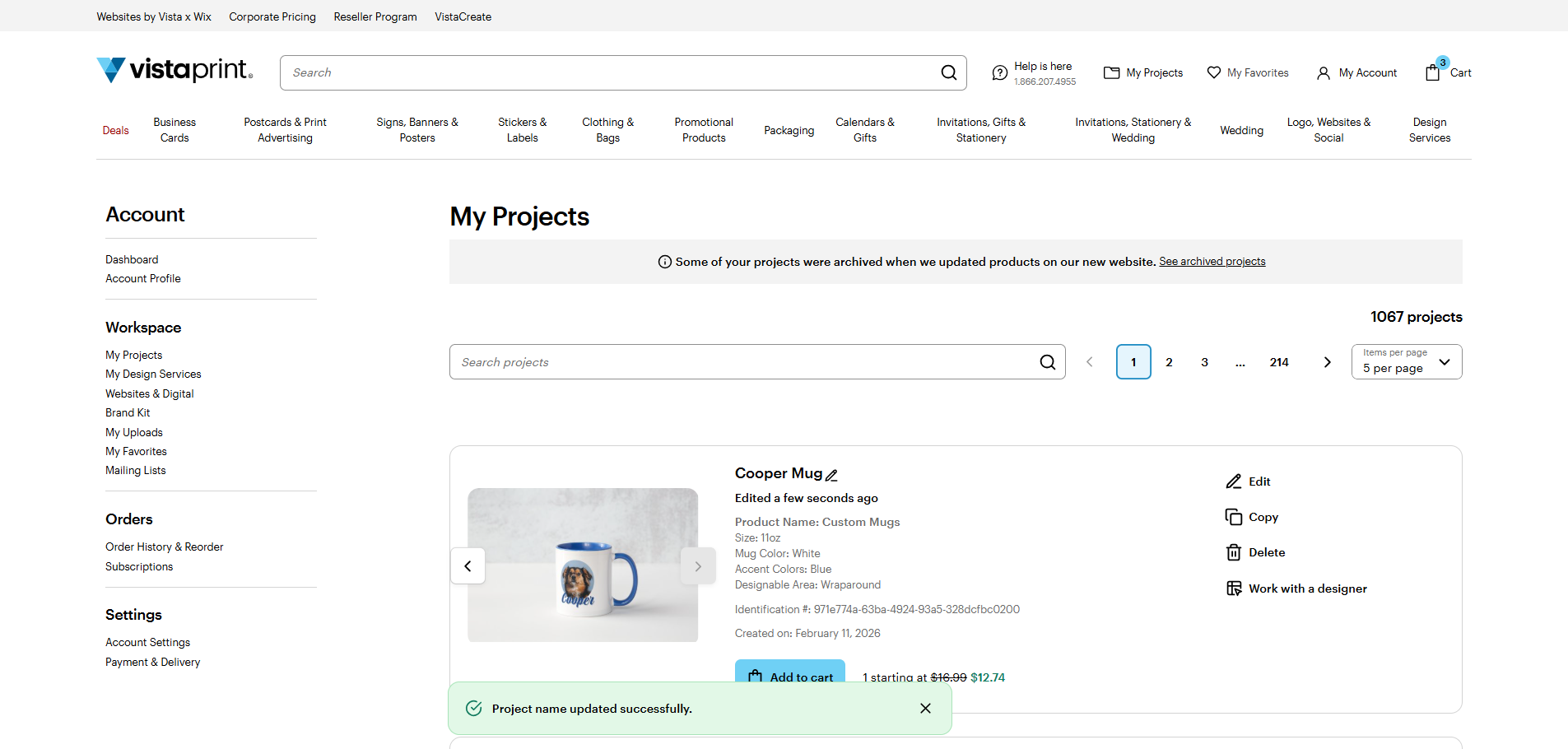Open the Packaging menu
This screenshot has height=749, width=1568.
tap(789, 130)
